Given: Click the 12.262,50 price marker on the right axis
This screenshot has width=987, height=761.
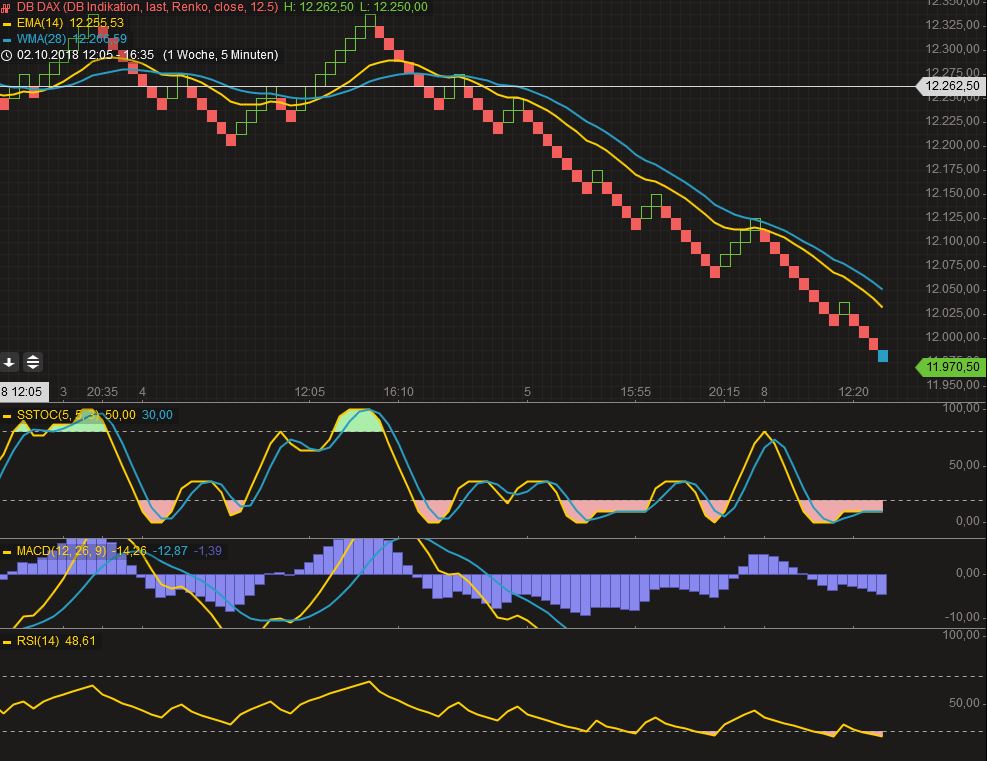Looking at the screenshot, I should click(x=952, y=86).
